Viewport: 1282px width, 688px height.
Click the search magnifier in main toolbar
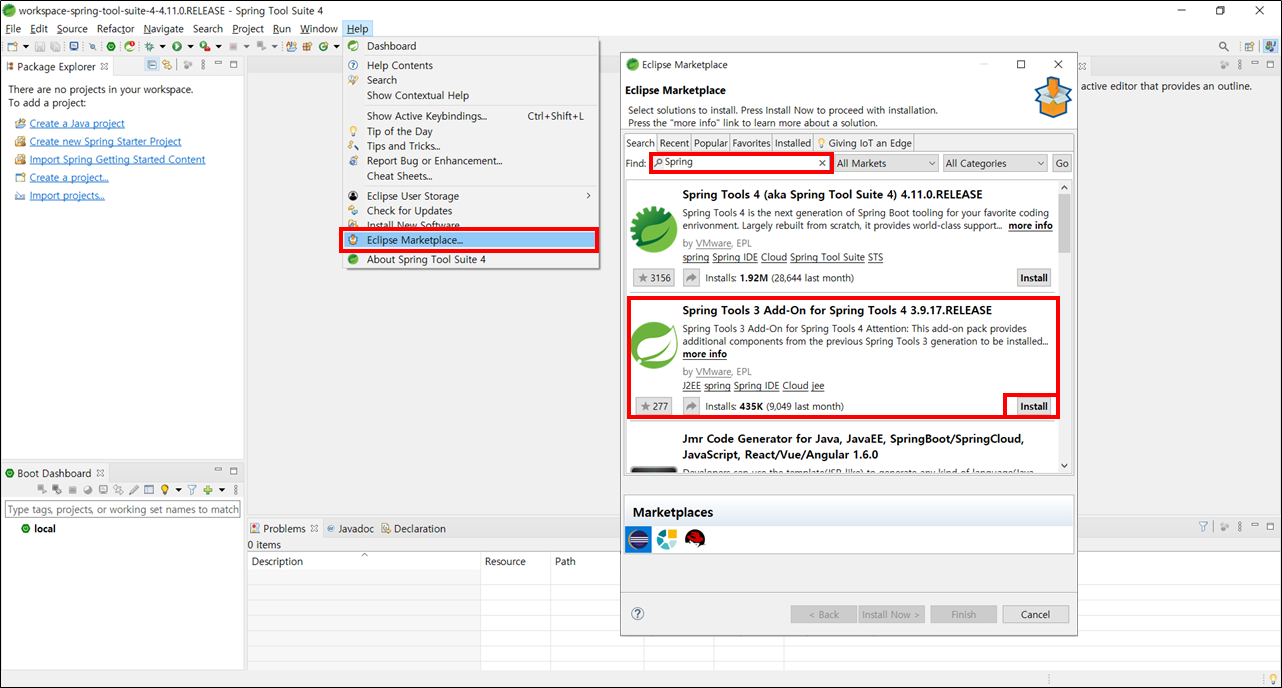1223,46
